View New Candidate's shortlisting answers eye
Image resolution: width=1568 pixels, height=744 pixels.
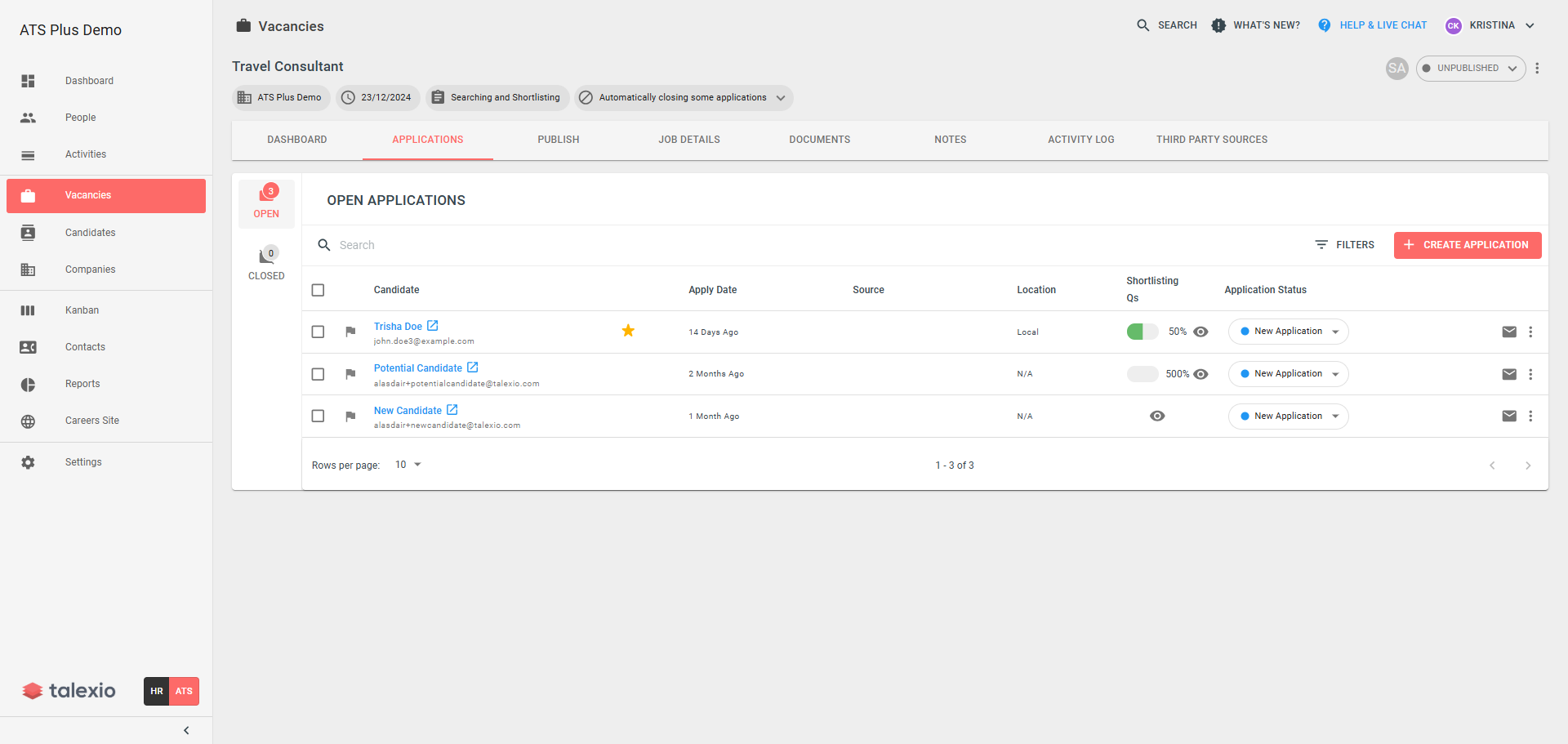coord(1157,417)
